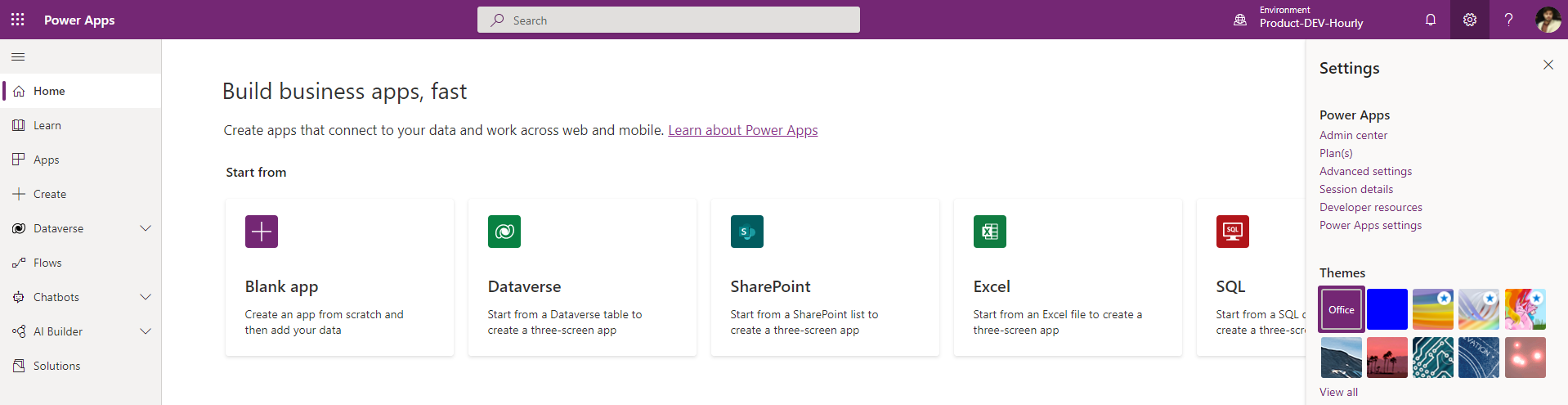This screenshot has height=405, width=1568.
Task: Go to Apps in the sidebar
Action: [x=46, y=160]
